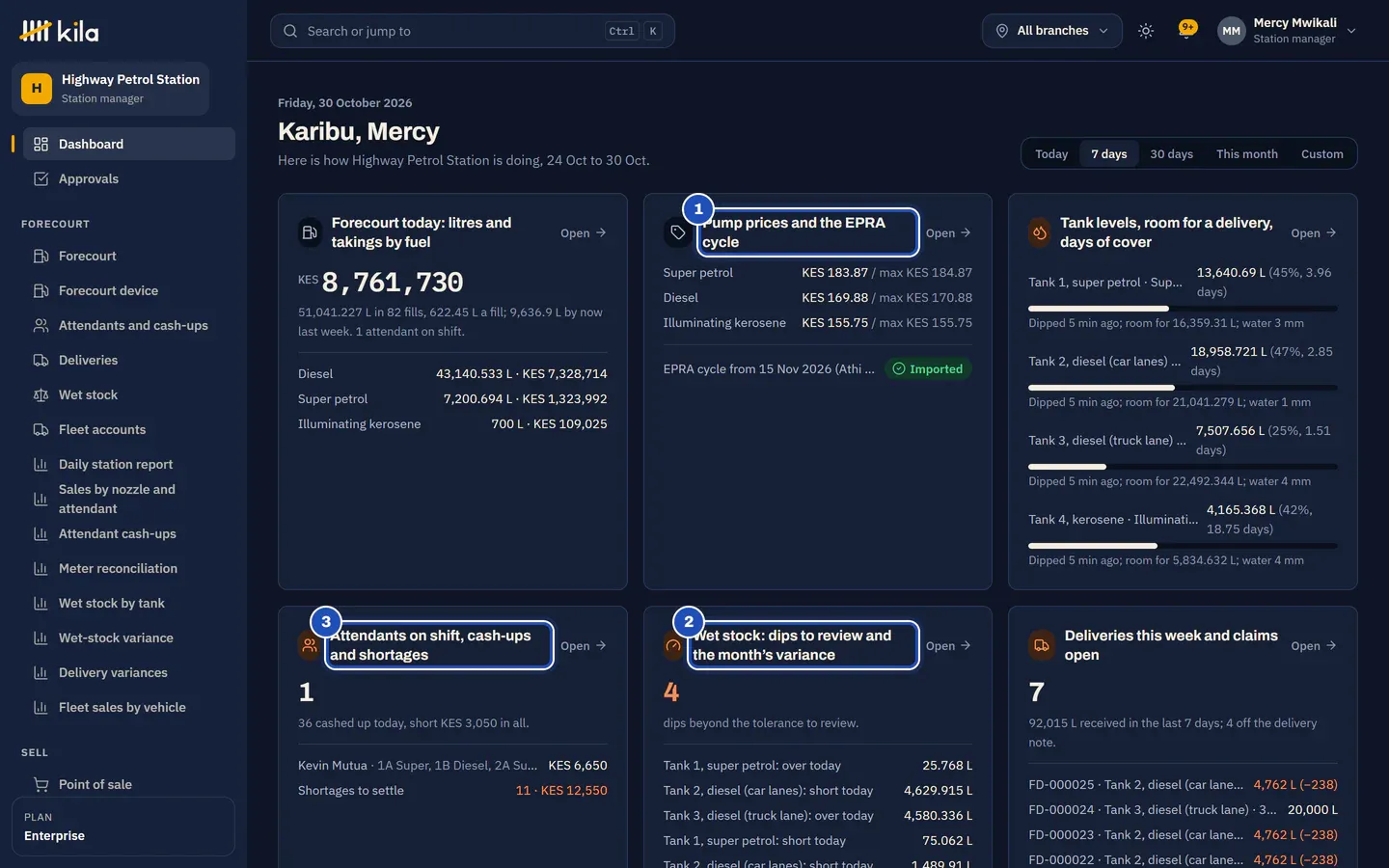Open the Pump prices card link
1389x868 pixels.
[948, 232]
